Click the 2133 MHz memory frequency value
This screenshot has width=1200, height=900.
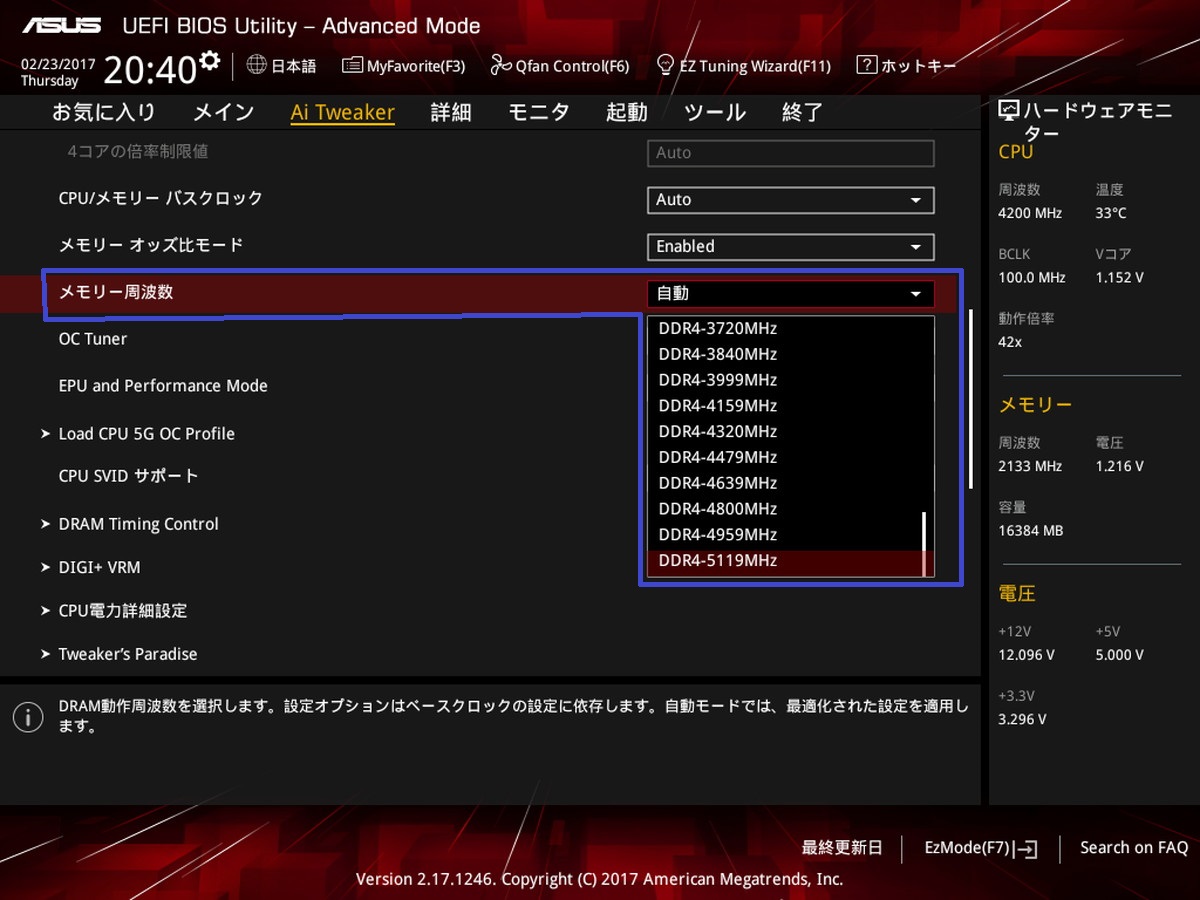point(1030,466)
